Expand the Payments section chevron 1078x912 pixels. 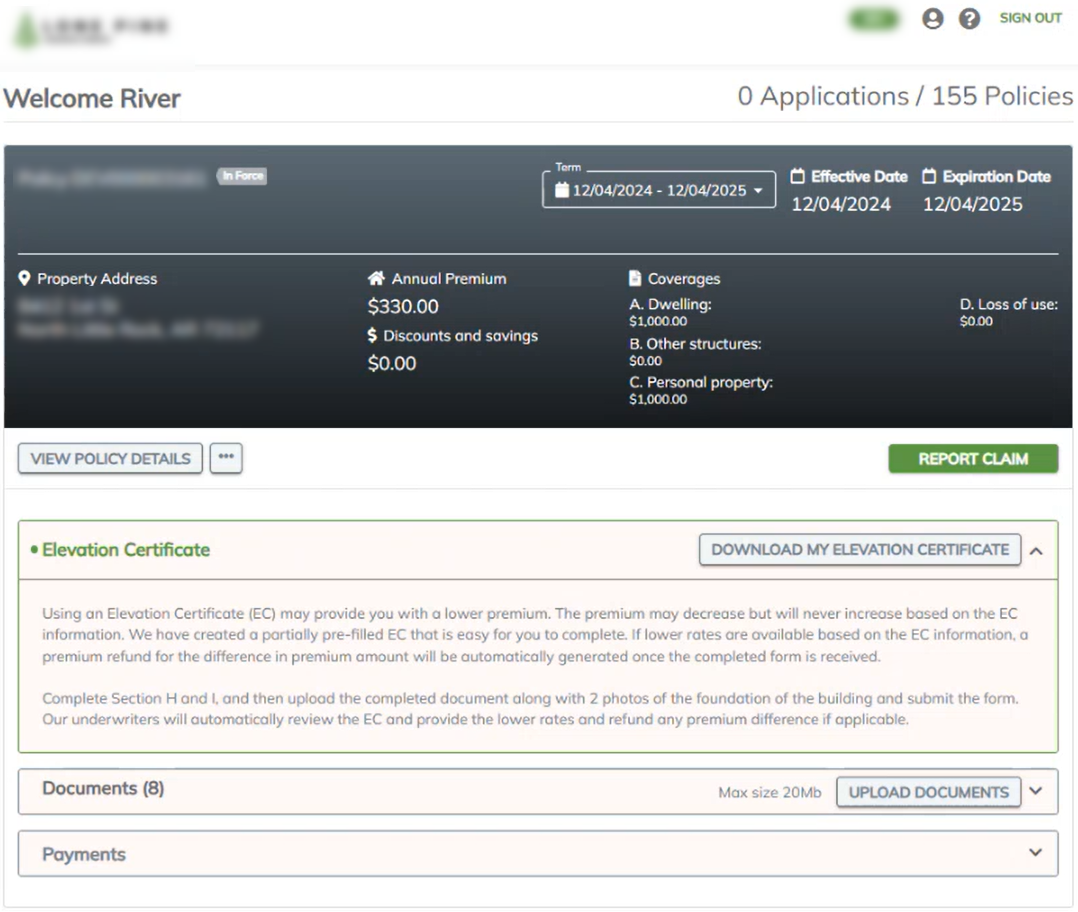(1036, 853)
